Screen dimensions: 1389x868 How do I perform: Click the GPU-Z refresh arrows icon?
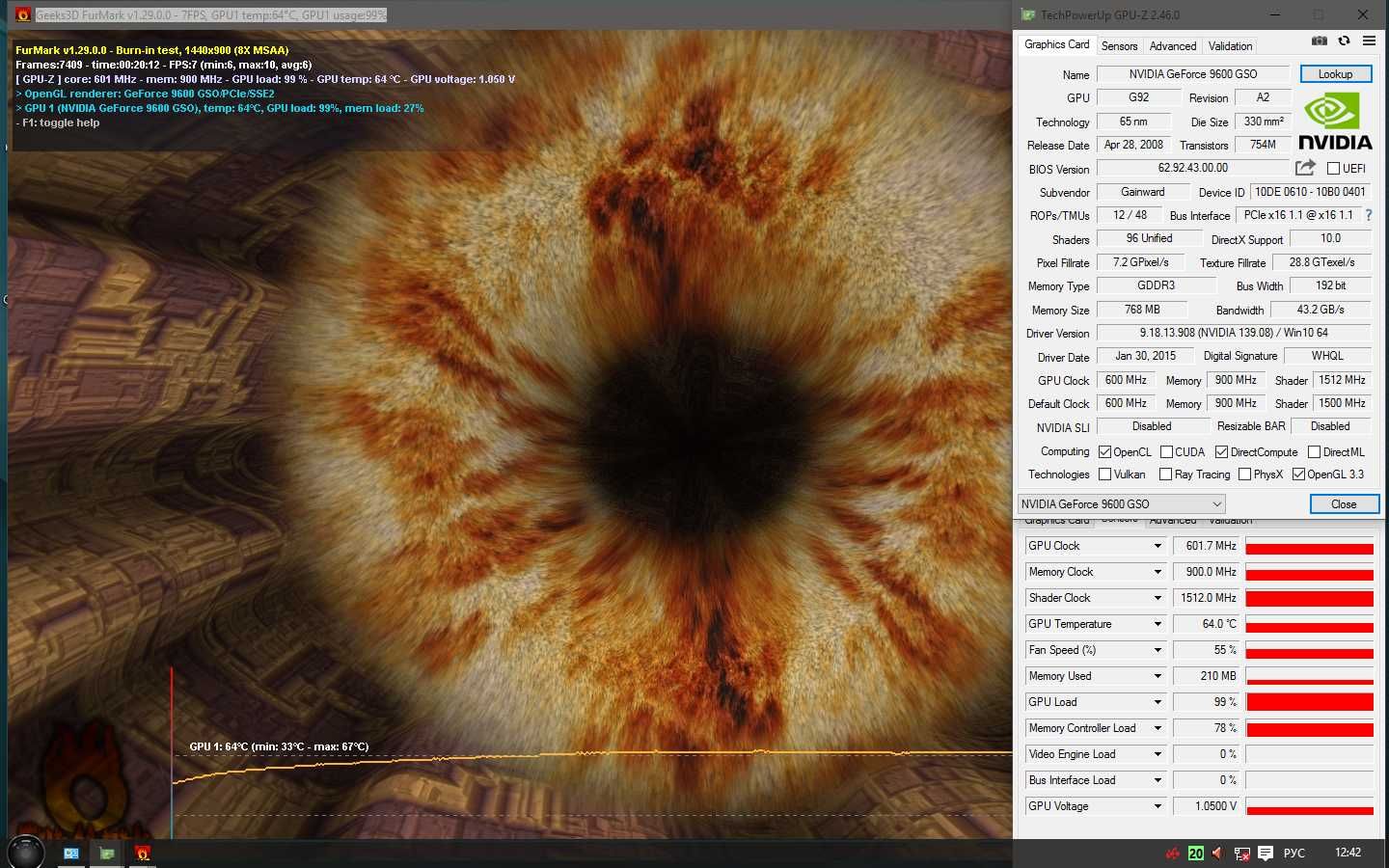click(x=1344, y=41)
